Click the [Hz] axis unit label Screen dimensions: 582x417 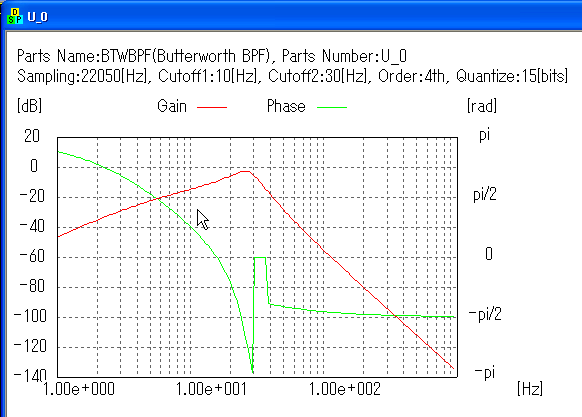click(x=530, y=389)
